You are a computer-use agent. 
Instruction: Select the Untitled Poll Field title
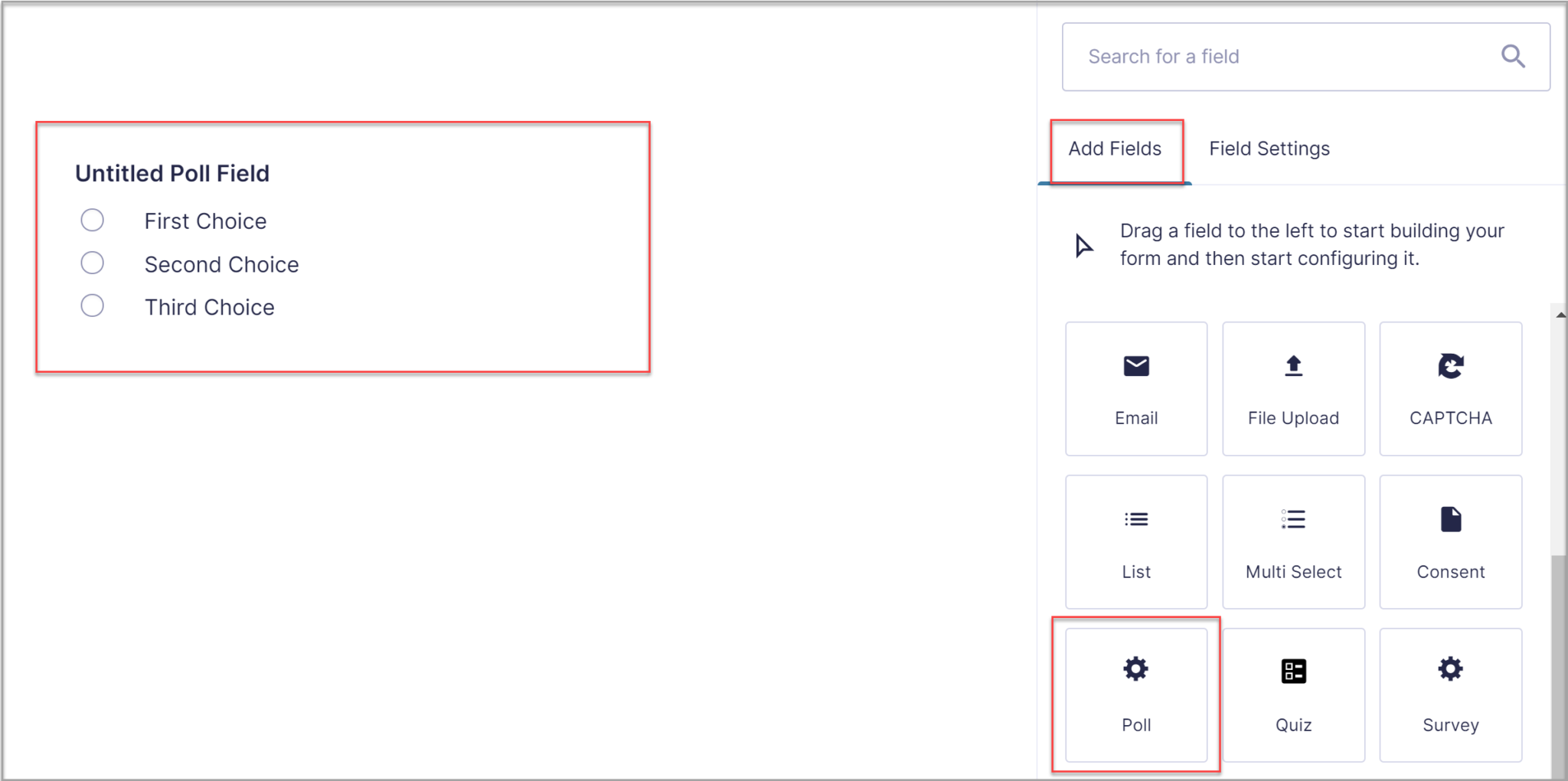[172, 173]
